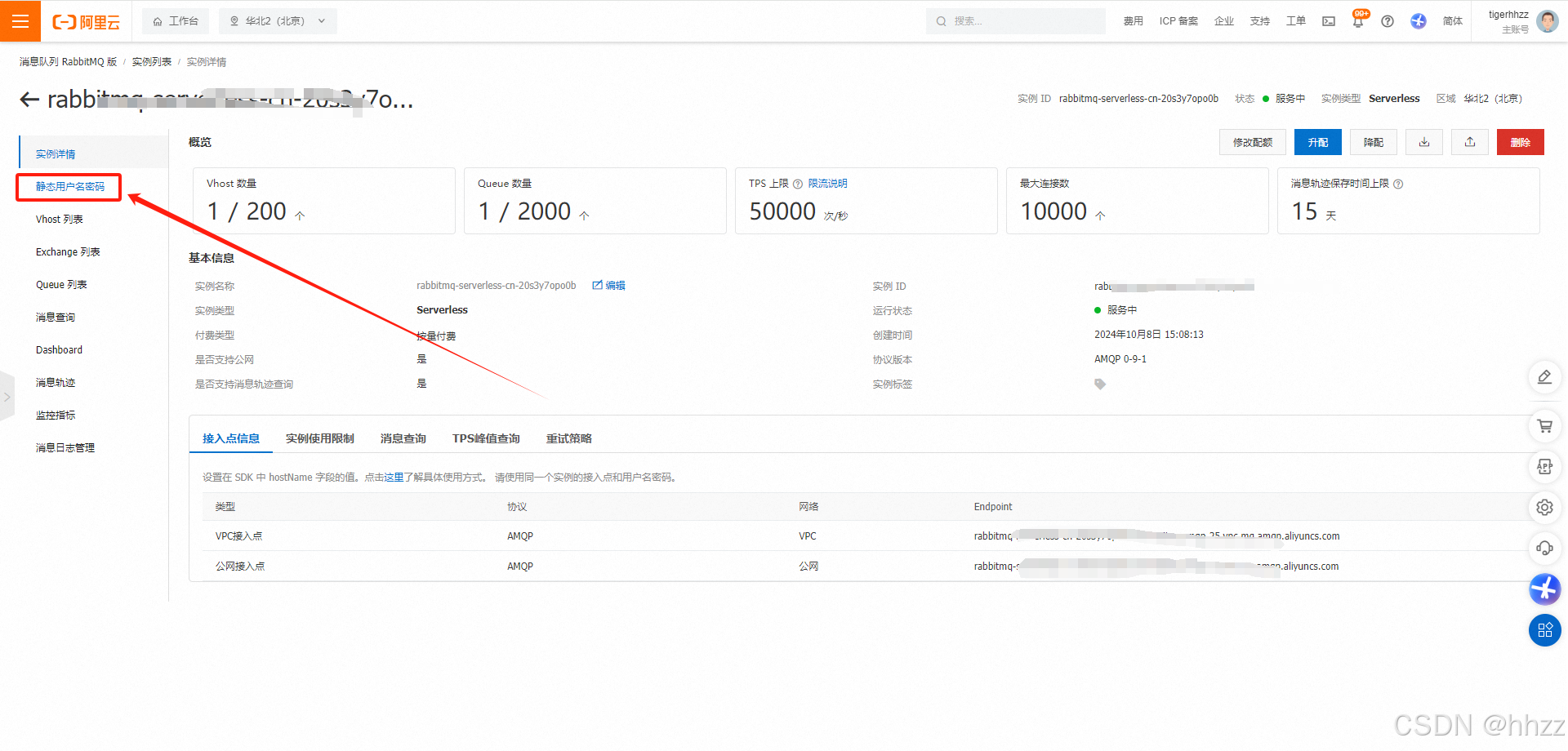
Task: Click the instance tag icon
Action: (1100, 384)
